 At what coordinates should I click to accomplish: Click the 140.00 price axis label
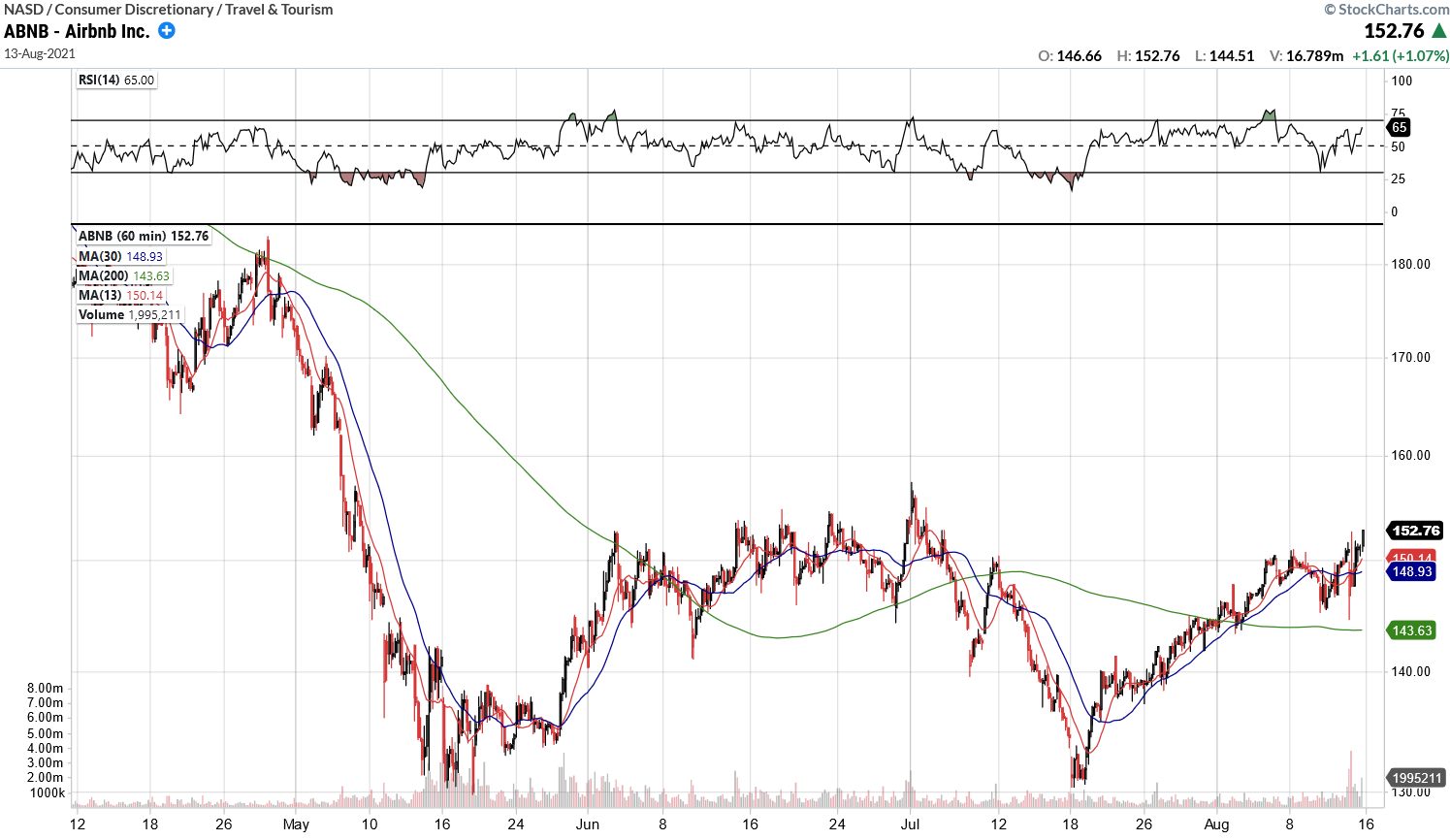(1410, 671)
